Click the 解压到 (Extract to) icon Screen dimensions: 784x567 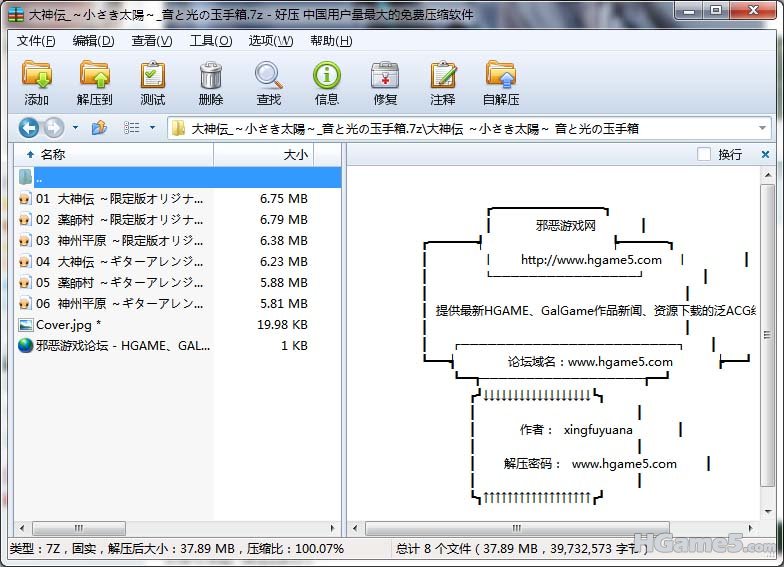click(x=95, y=82)
